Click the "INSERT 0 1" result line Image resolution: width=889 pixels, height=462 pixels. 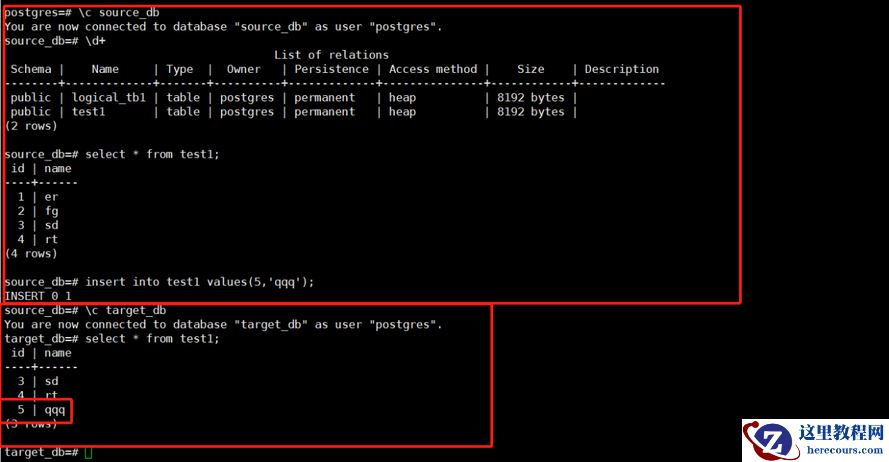38,296
